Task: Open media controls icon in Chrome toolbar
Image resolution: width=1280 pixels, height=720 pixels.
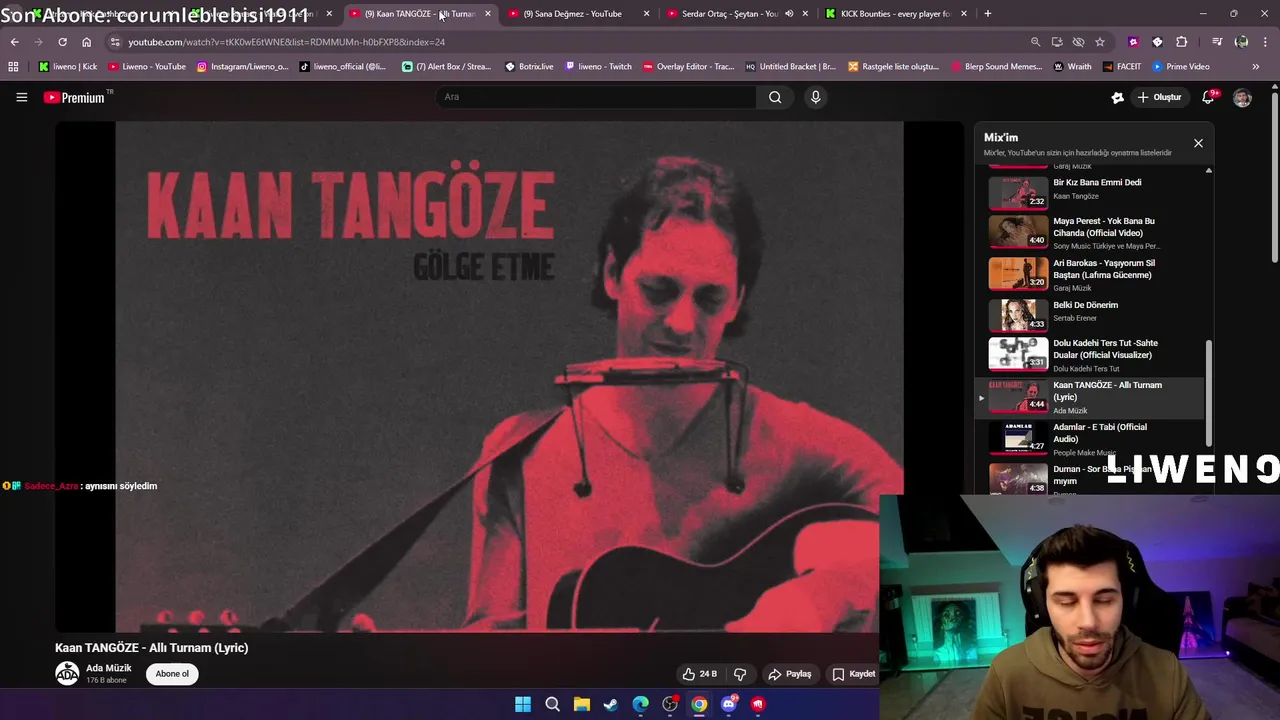Action: pos(1217,42)
